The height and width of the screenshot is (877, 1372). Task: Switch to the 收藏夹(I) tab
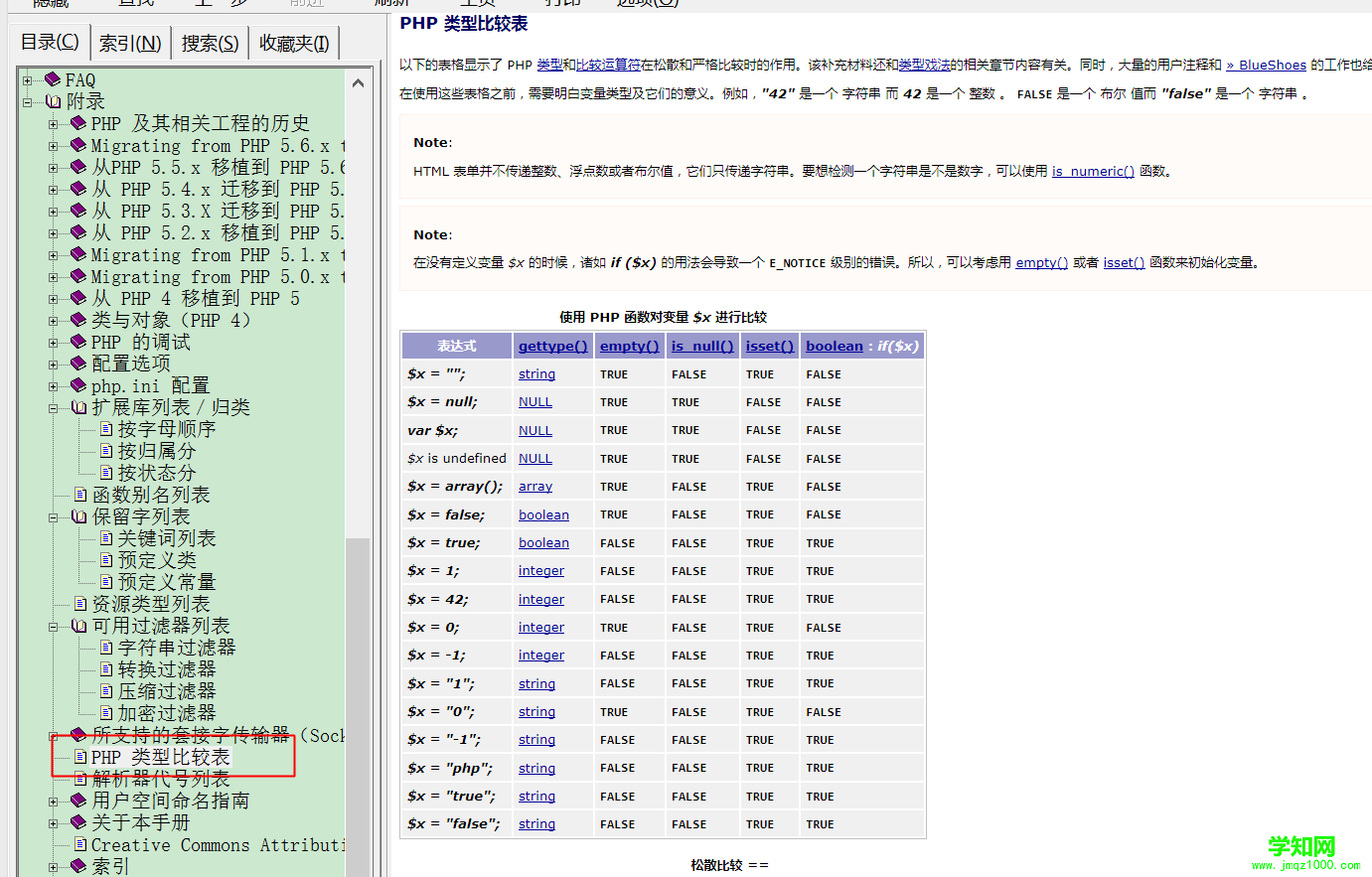pos(294,43)
